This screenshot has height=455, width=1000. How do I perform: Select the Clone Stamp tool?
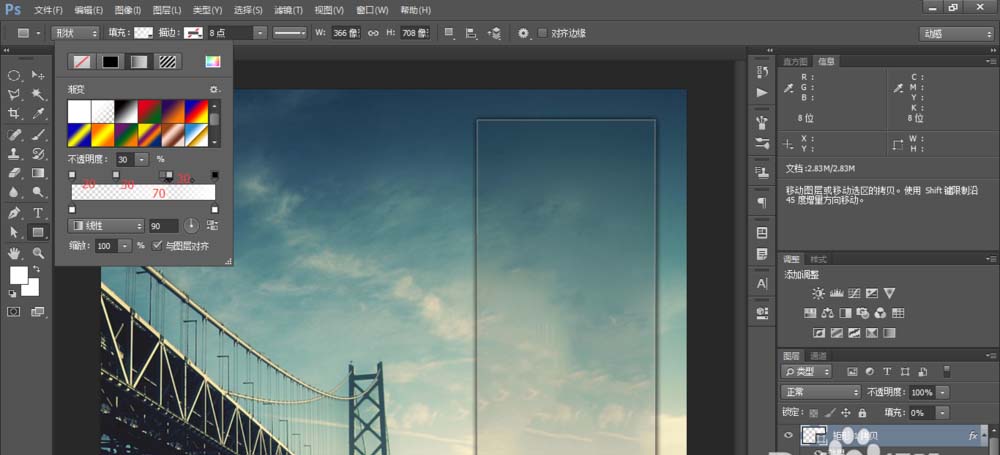[x=14, y=154]
